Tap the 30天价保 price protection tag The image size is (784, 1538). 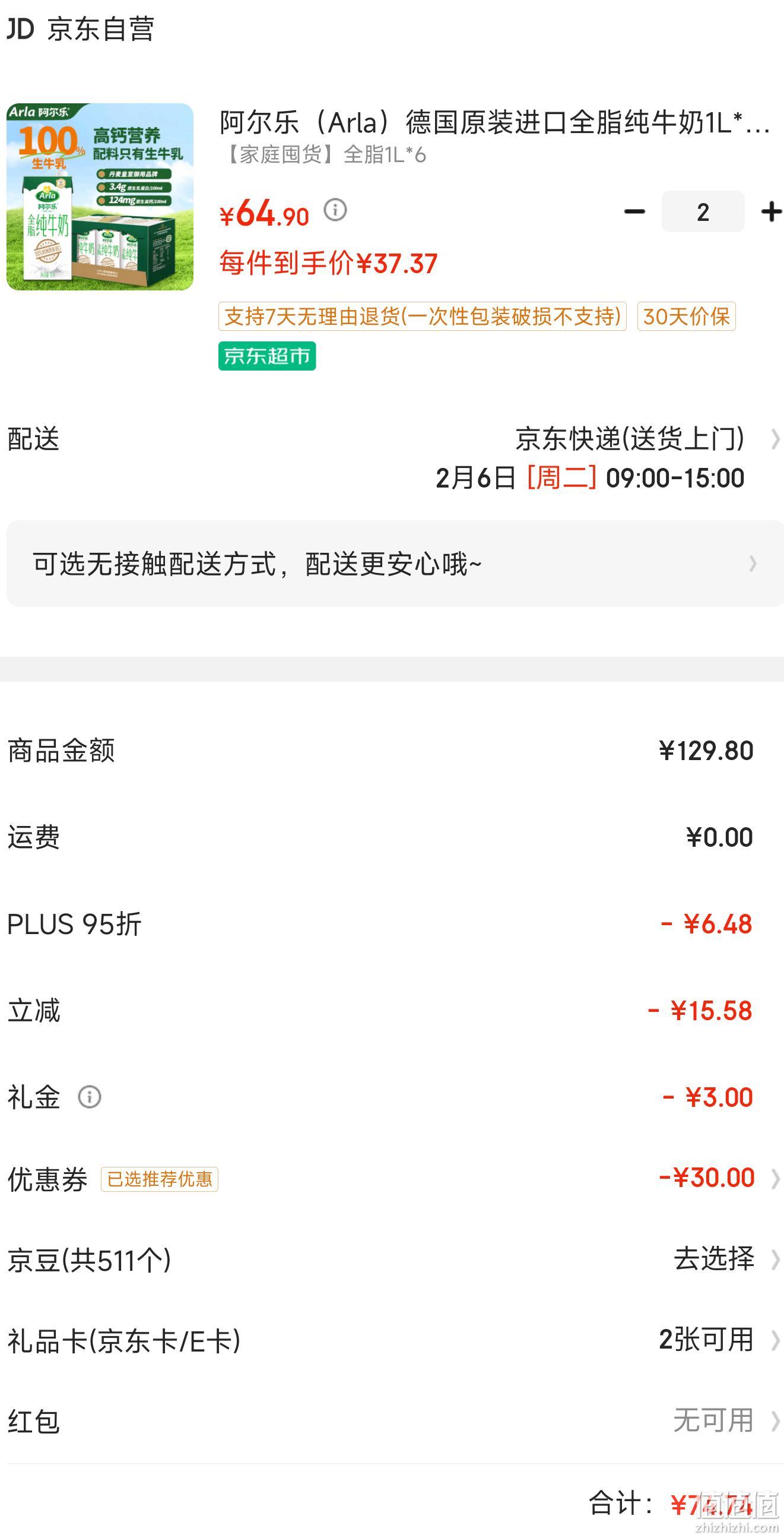coord(686,317)
